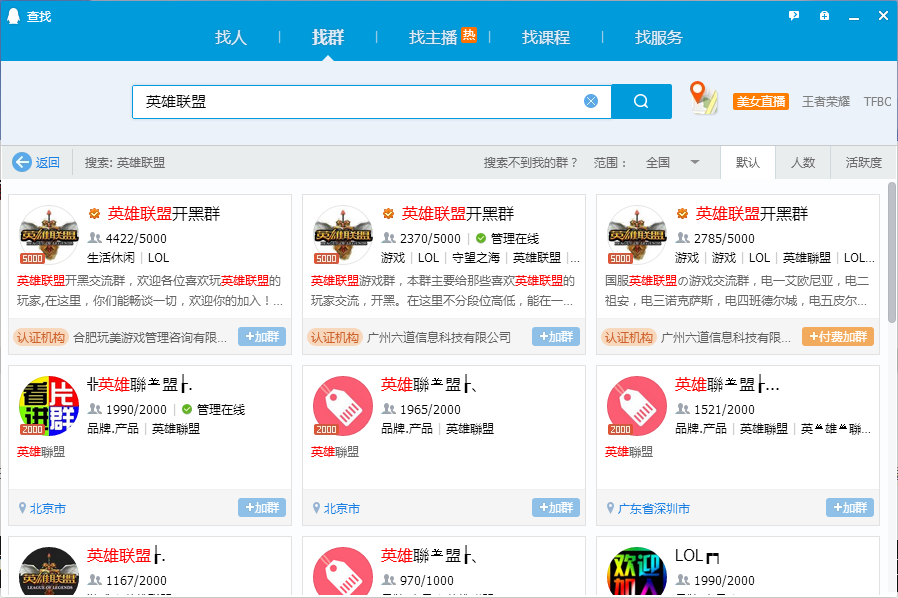Click 付费加群 on 2785/5000 group

(838, 337)
